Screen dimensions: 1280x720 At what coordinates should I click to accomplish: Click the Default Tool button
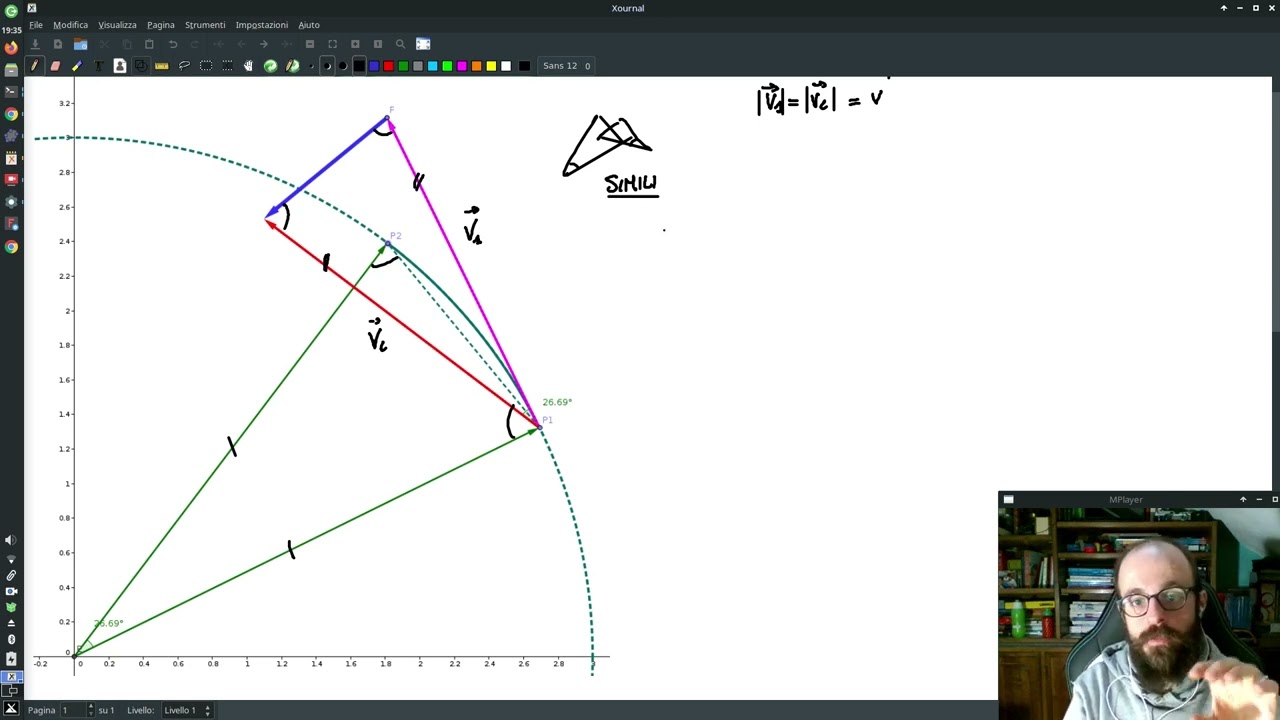point(292,66)
